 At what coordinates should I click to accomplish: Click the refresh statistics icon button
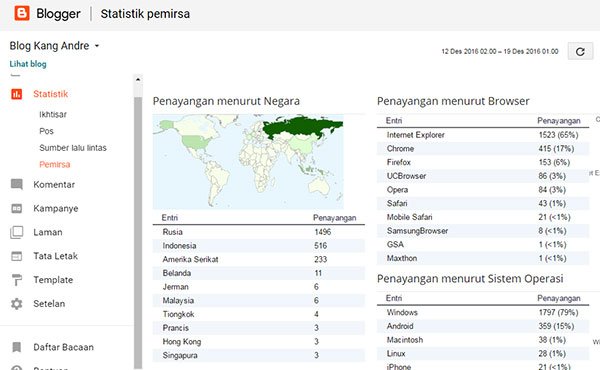(580, 51)
